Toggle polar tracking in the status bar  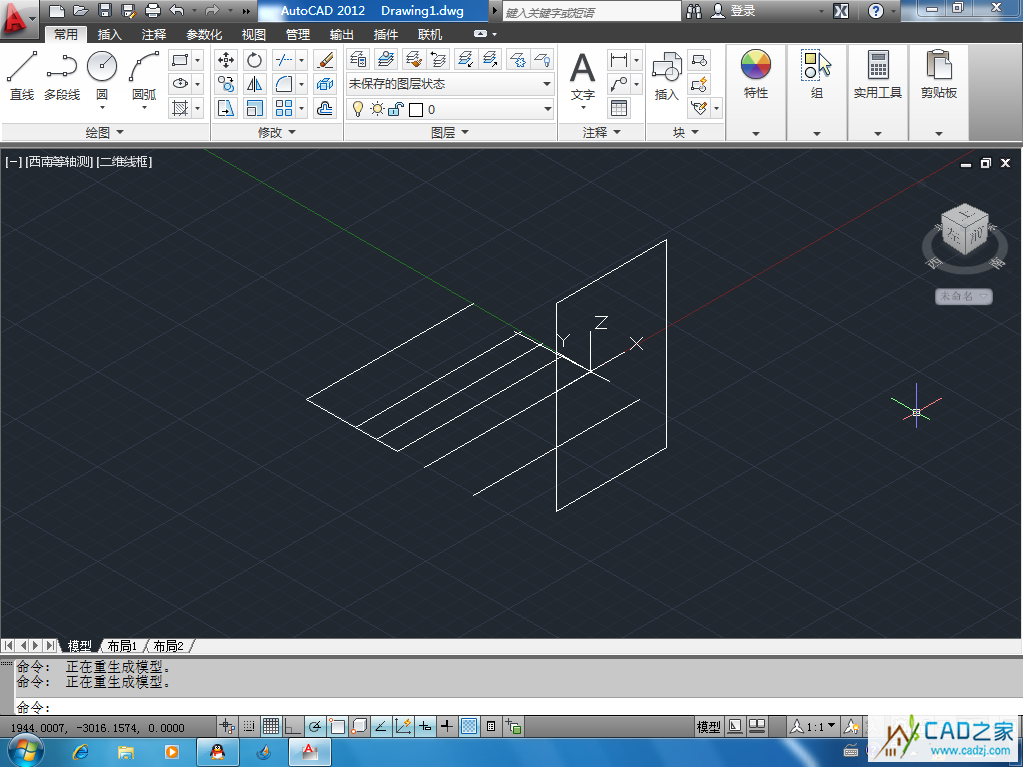click(314, 727)
